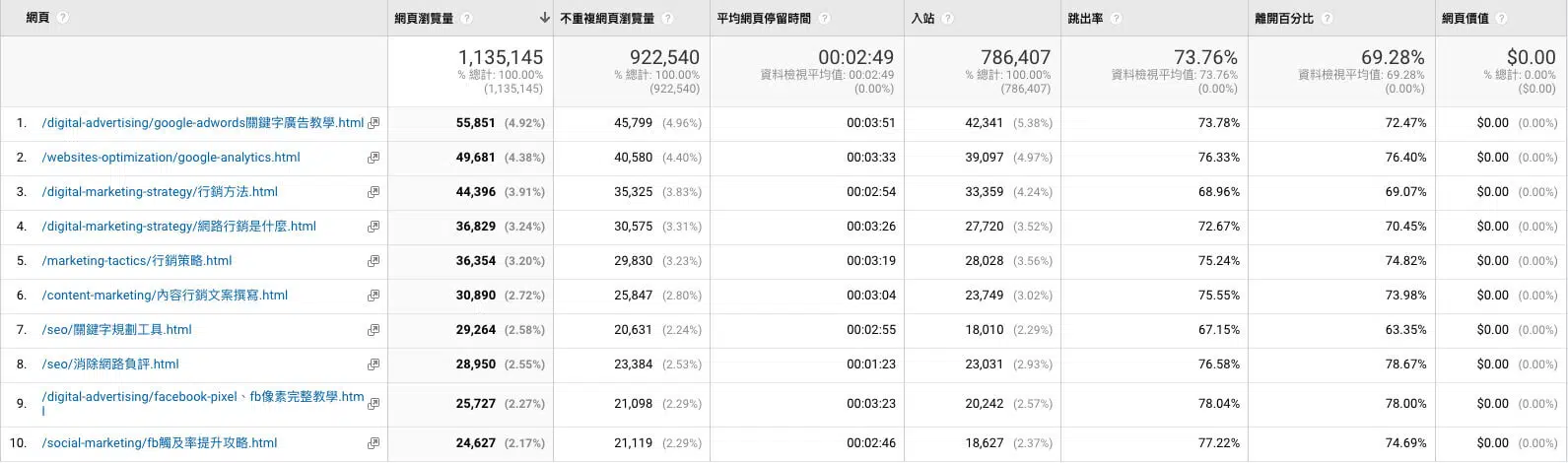Open google-adwords page in new window icon
Screen dimensions: 1568x463
point(374,123)
